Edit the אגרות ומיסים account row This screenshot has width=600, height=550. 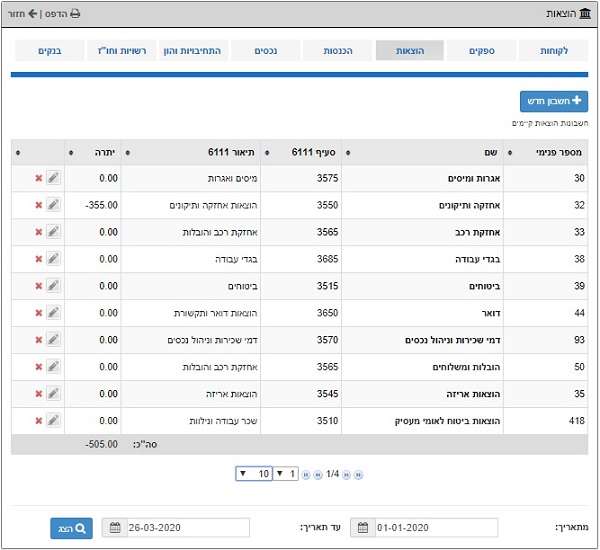[x=53, y=178]
